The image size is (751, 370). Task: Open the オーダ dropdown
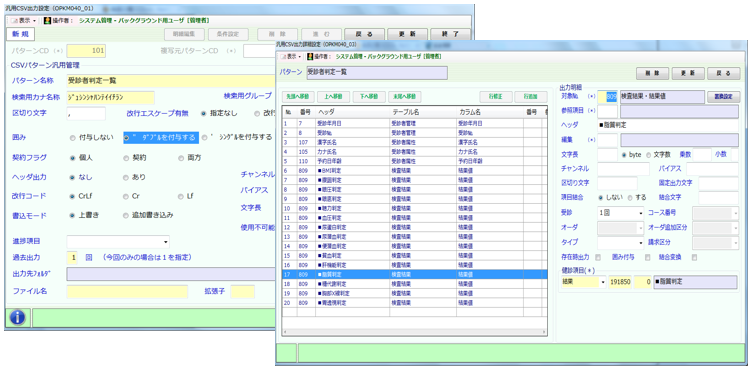[x=621, y=228]
